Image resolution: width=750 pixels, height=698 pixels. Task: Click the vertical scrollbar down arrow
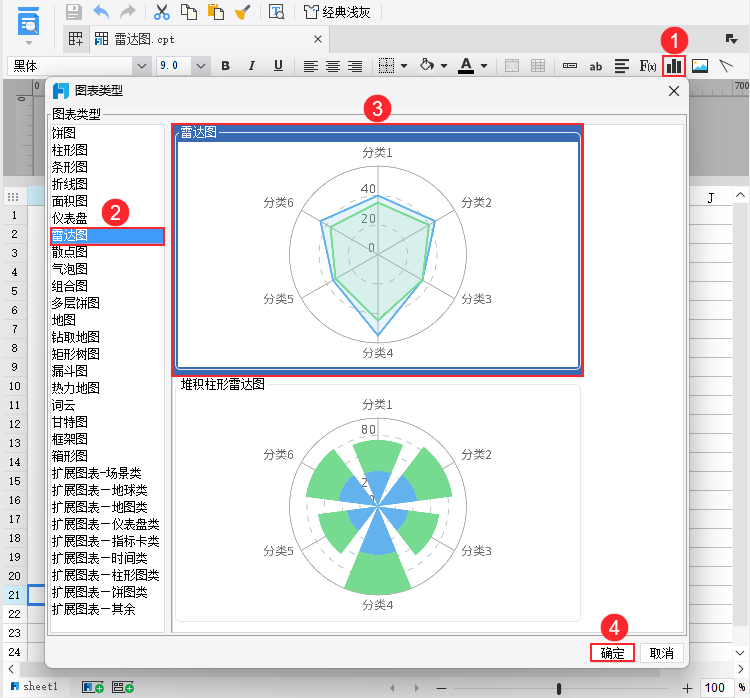tap(740, 653)
